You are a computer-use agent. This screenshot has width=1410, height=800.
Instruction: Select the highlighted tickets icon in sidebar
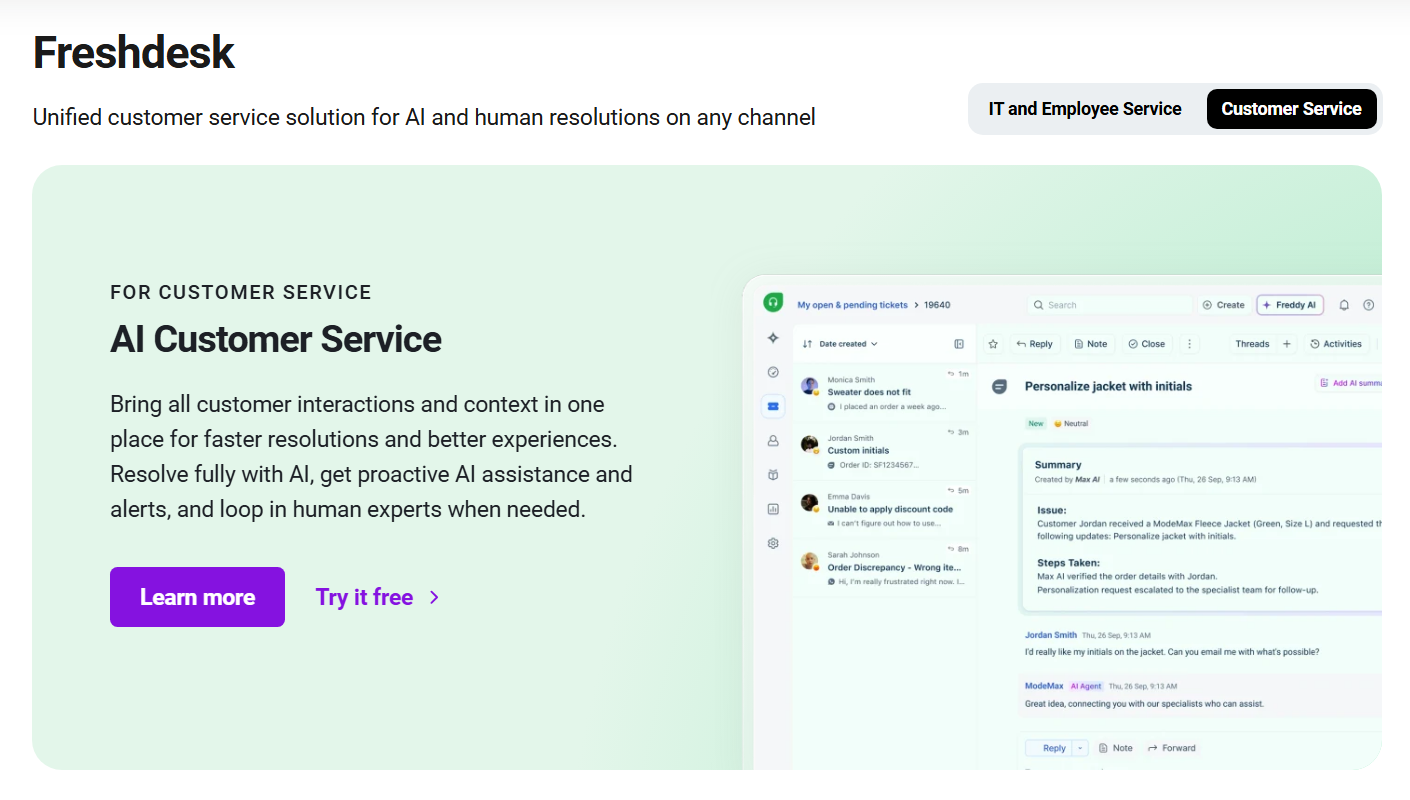(773, 406)
